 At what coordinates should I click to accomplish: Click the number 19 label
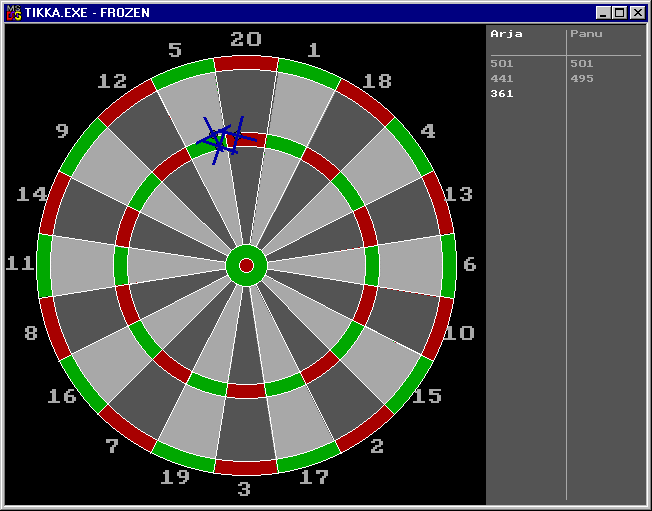coord(175,477)
